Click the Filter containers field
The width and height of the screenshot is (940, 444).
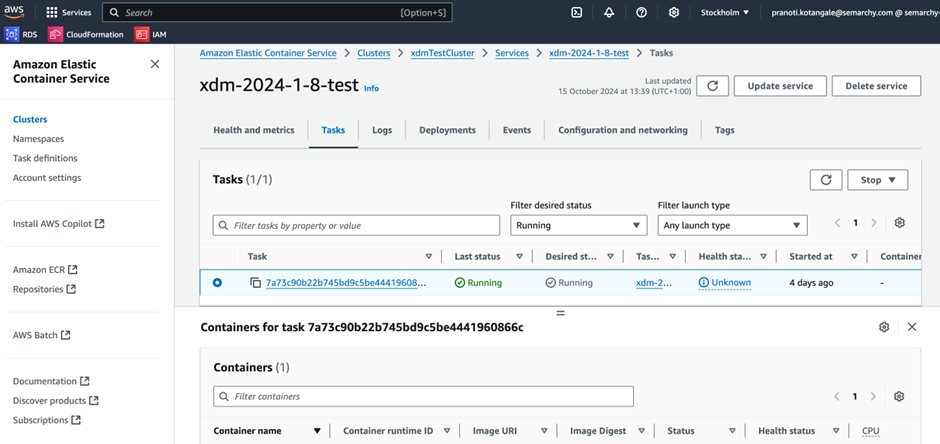423,397
